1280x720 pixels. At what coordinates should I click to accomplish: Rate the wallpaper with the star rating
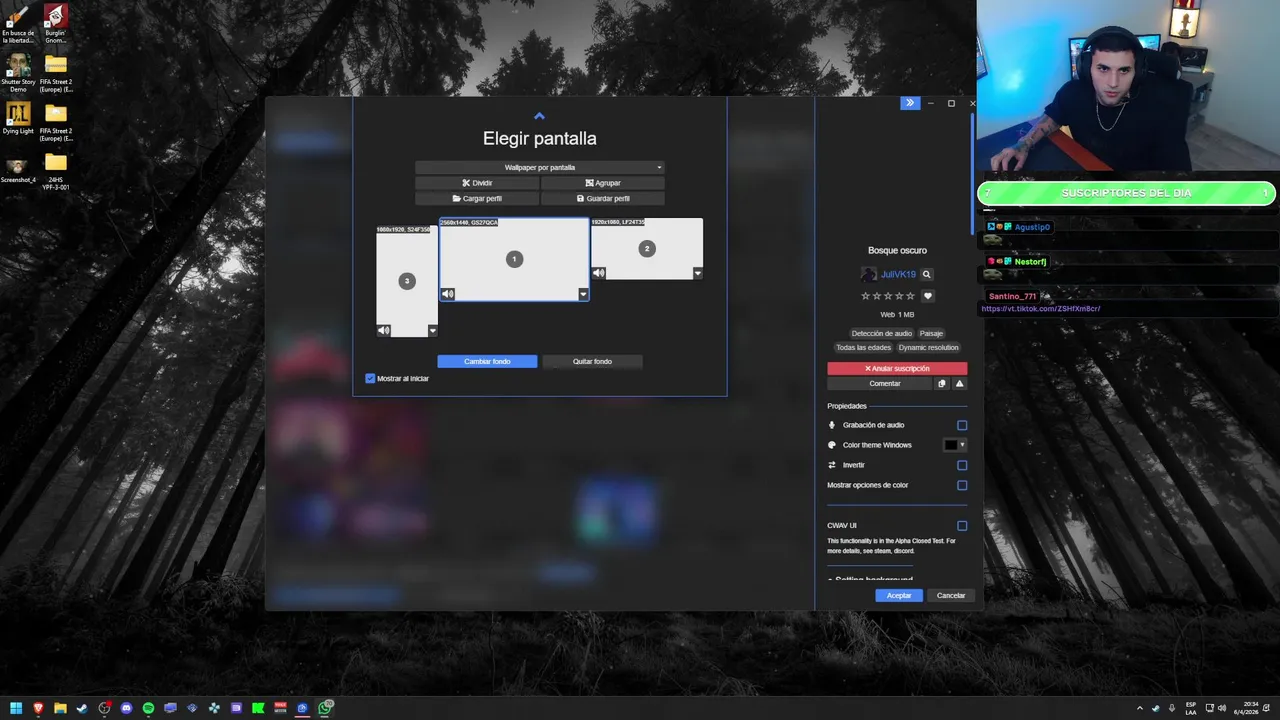(888, 296)
